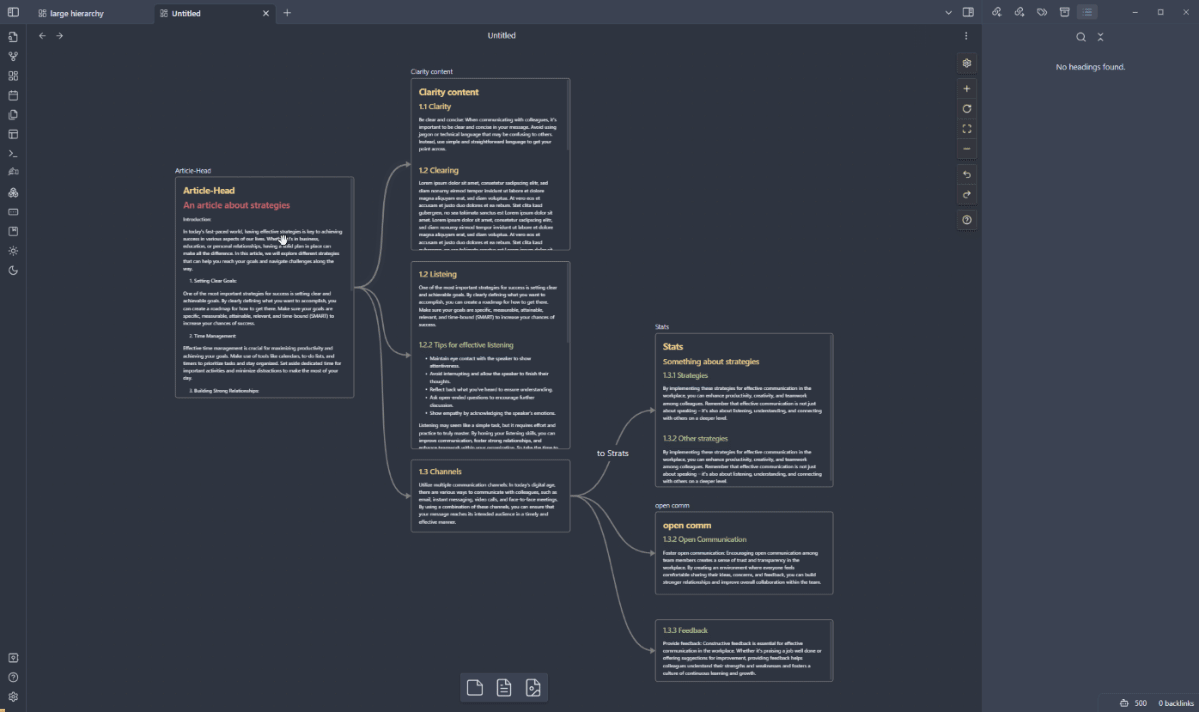This screenshot has height=712, width=1199.
Task: Select the '1.3.3 Feedback' card
Action: click(x=744, y=650)
